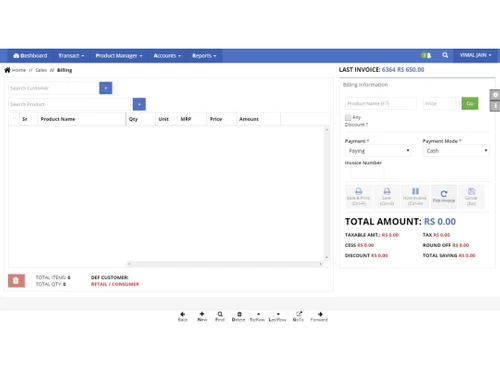Focus the Price field in Billing Information
This screenshot has height=375, width=500.
pyautogui.click(x=439, y=103)
